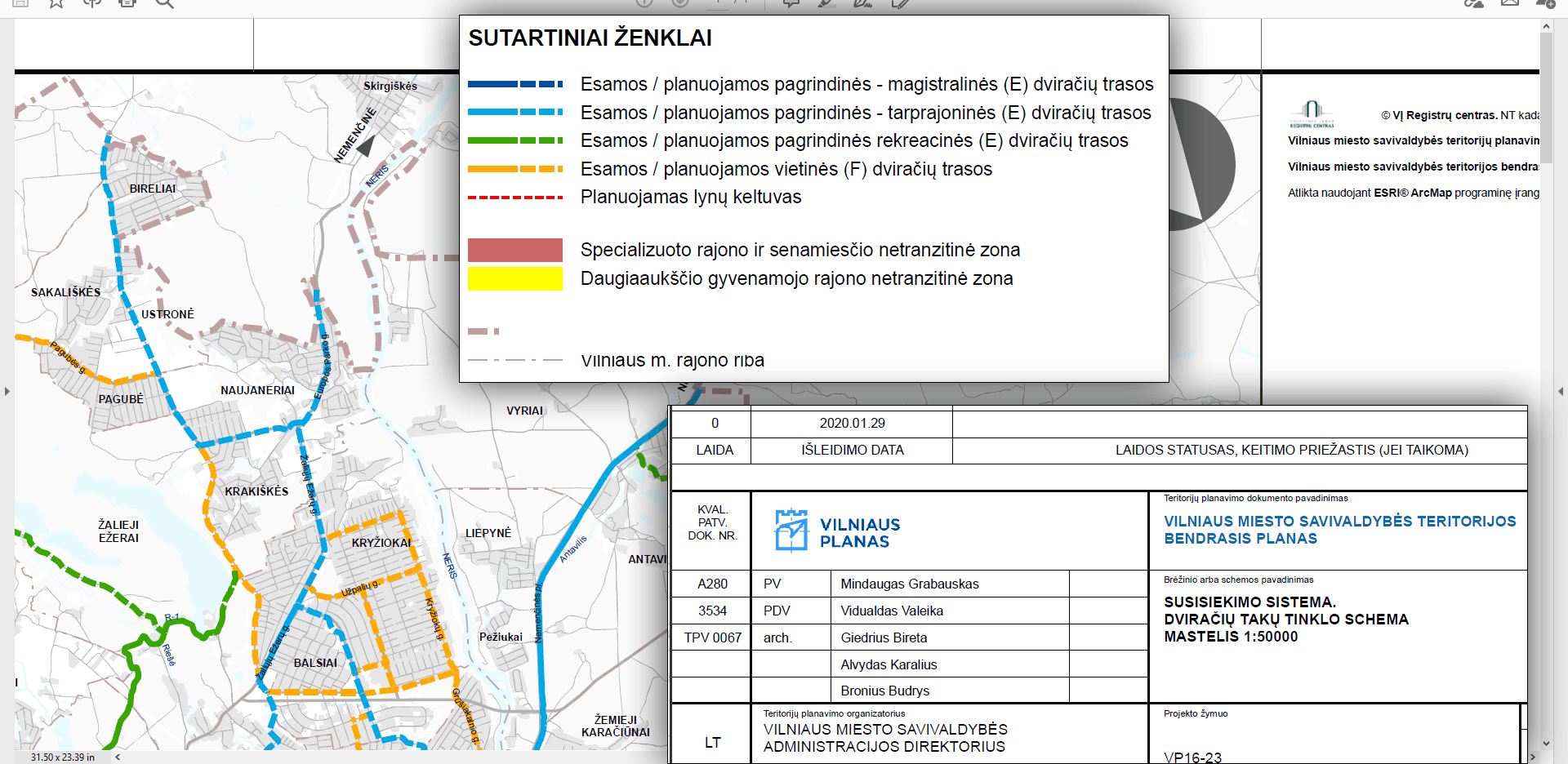Viewport: 1568px width, 764px height.
Task: Expand the left navigation pane arrow
Action: point(7,392)
